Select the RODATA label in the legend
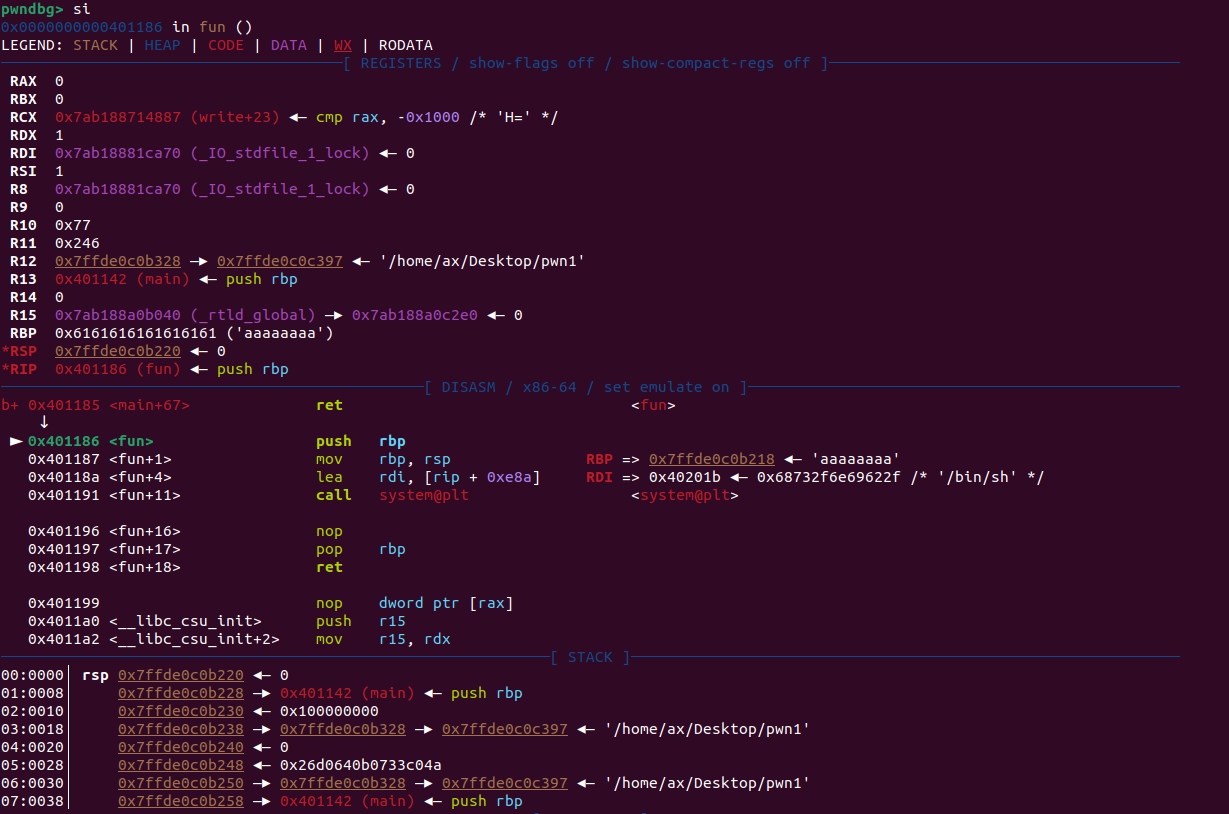This screenshot has width=1229, height=814. (406, 45)
